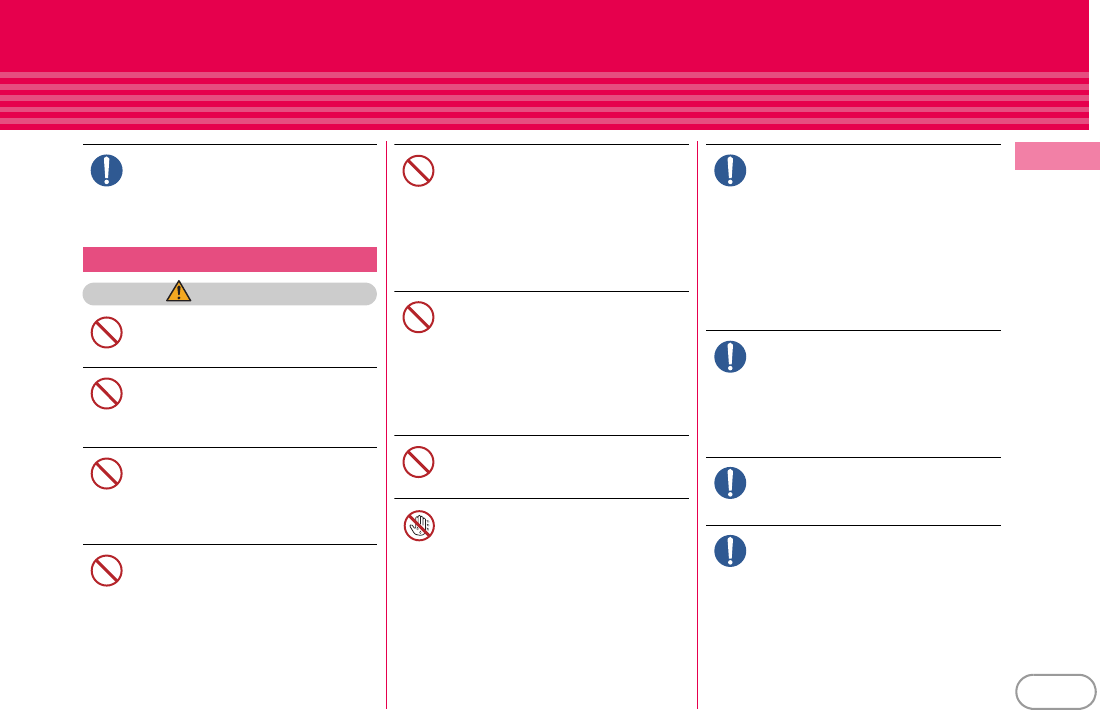Click third blue exclamation icon in right column
1100x710 pixels.
730,483
